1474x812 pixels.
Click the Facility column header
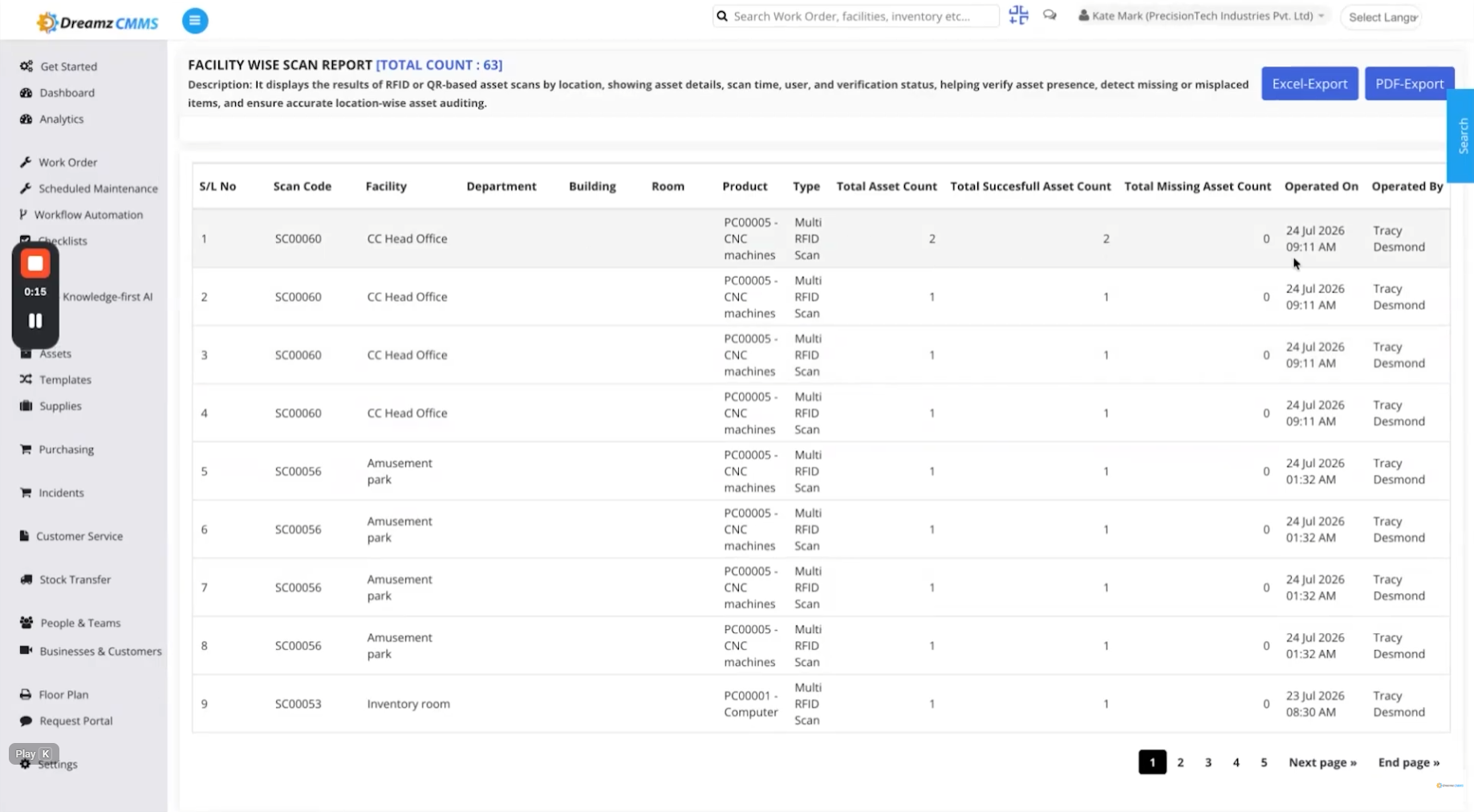tap(386, 186)
